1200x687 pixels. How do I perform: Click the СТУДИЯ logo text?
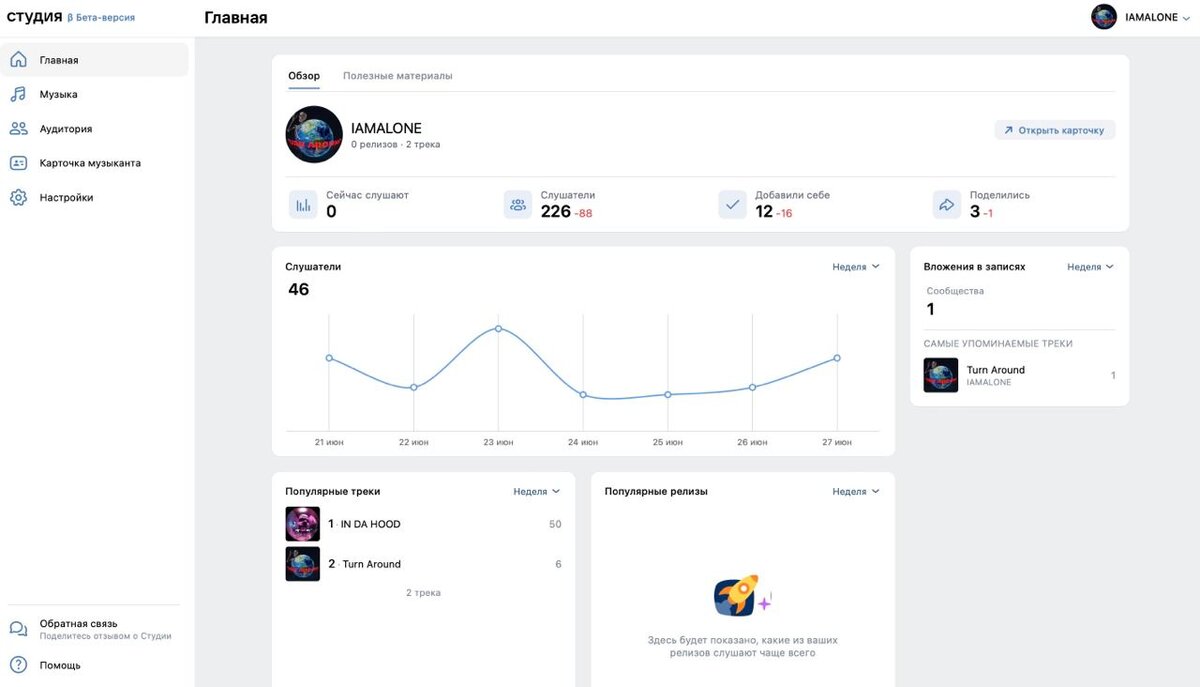[35, 17]
